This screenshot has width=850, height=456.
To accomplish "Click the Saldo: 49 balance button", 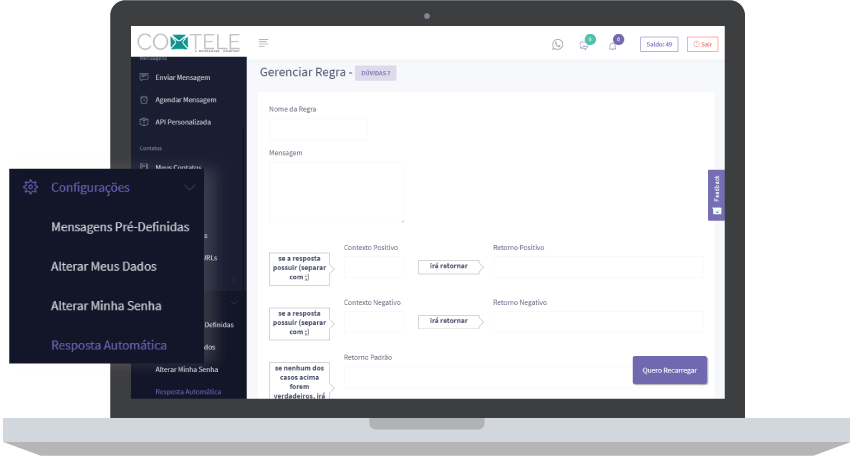I will (659, 44).
